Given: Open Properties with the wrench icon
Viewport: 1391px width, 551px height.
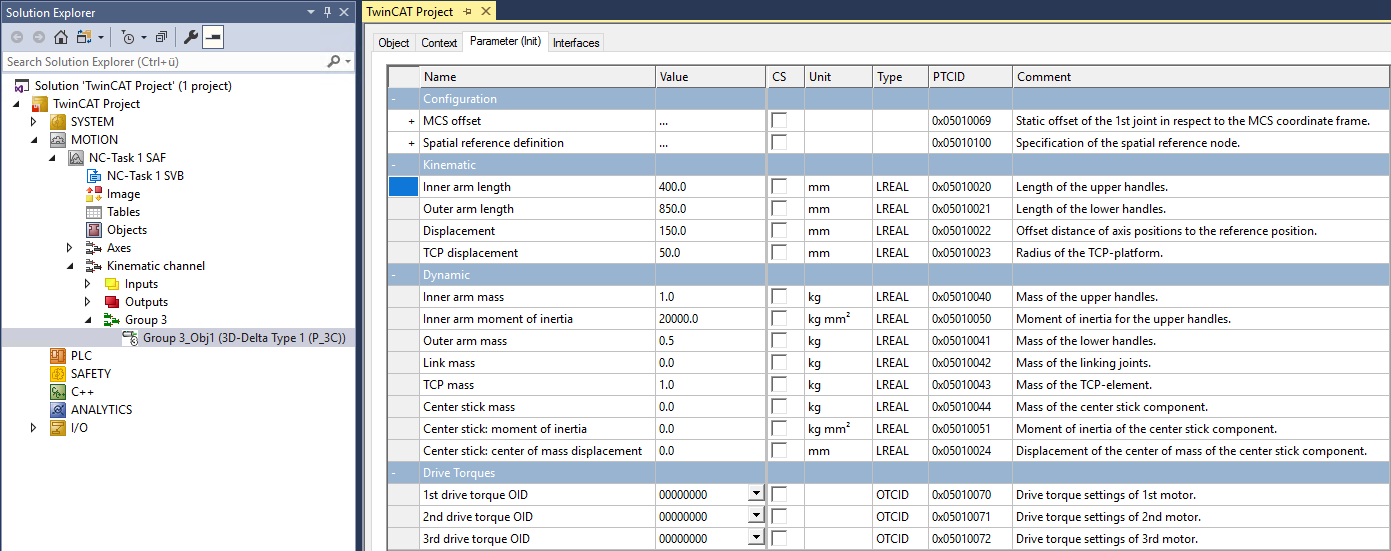Looking at the screenshot, I should (x=191, y=37).
